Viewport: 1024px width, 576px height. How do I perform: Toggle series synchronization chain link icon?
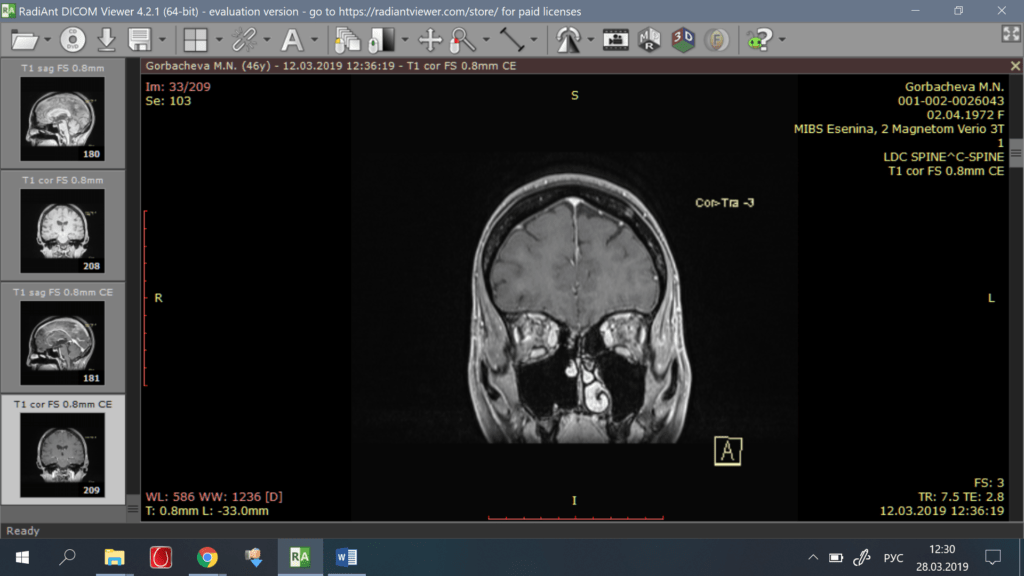244,40
